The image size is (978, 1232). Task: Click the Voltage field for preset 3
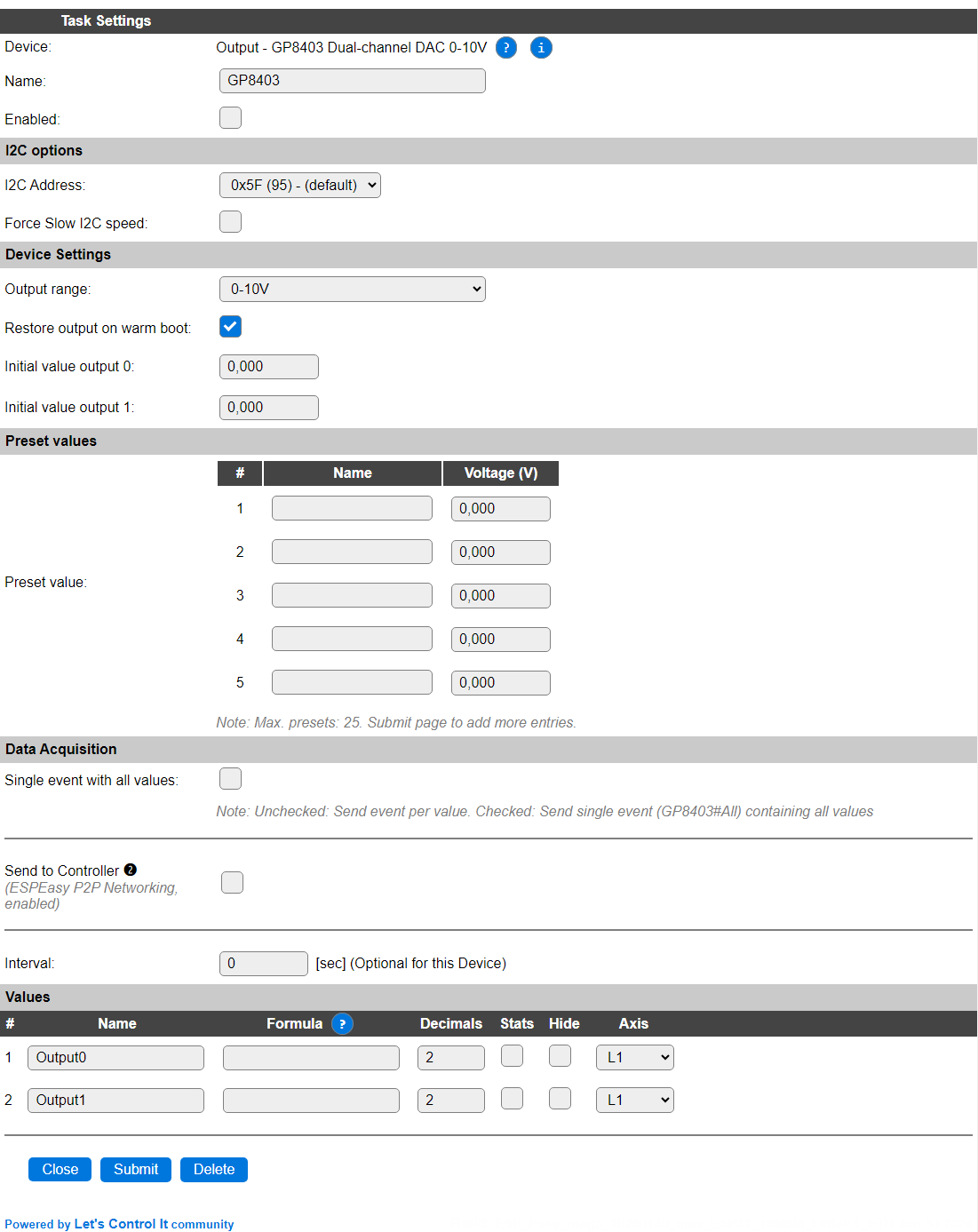point(501,596)
